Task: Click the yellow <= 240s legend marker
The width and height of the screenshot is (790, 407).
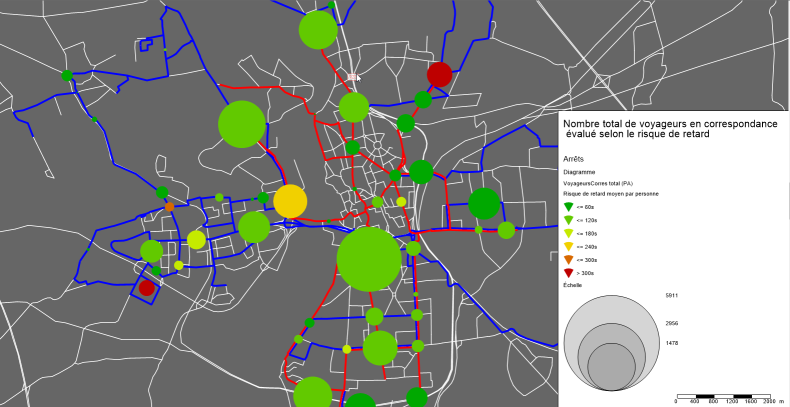Action: click(568, 245)
